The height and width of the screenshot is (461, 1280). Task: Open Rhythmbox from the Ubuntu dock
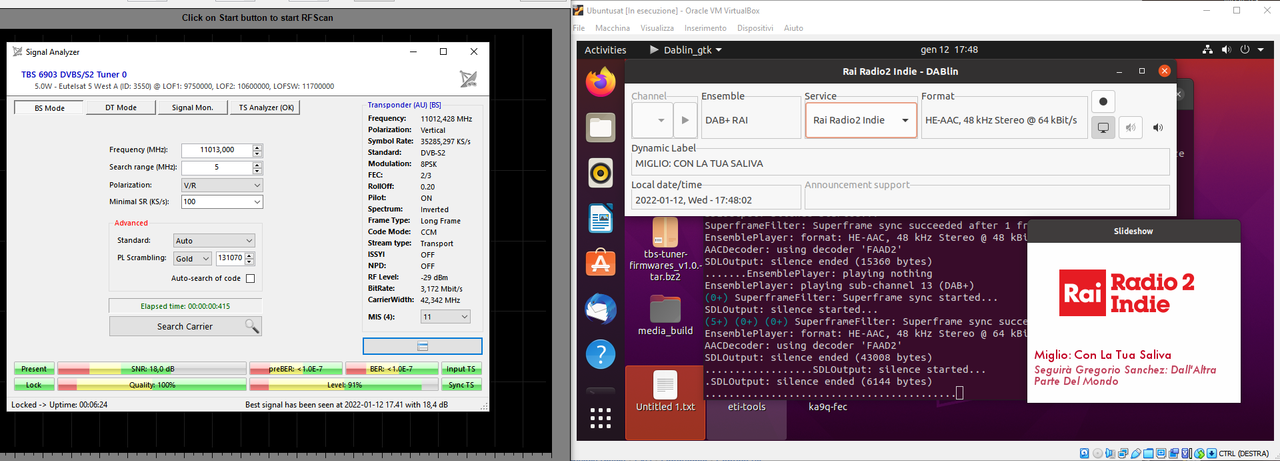600,172
